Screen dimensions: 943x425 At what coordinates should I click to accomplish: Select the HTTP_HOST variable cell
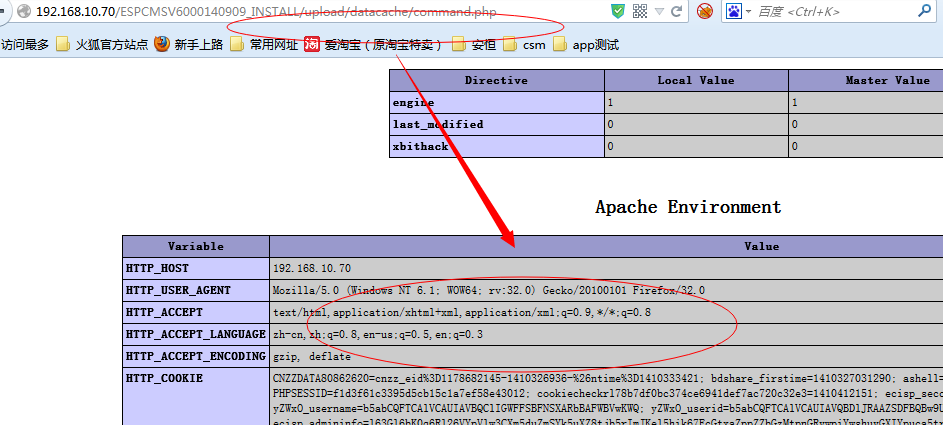coord(196,269)
